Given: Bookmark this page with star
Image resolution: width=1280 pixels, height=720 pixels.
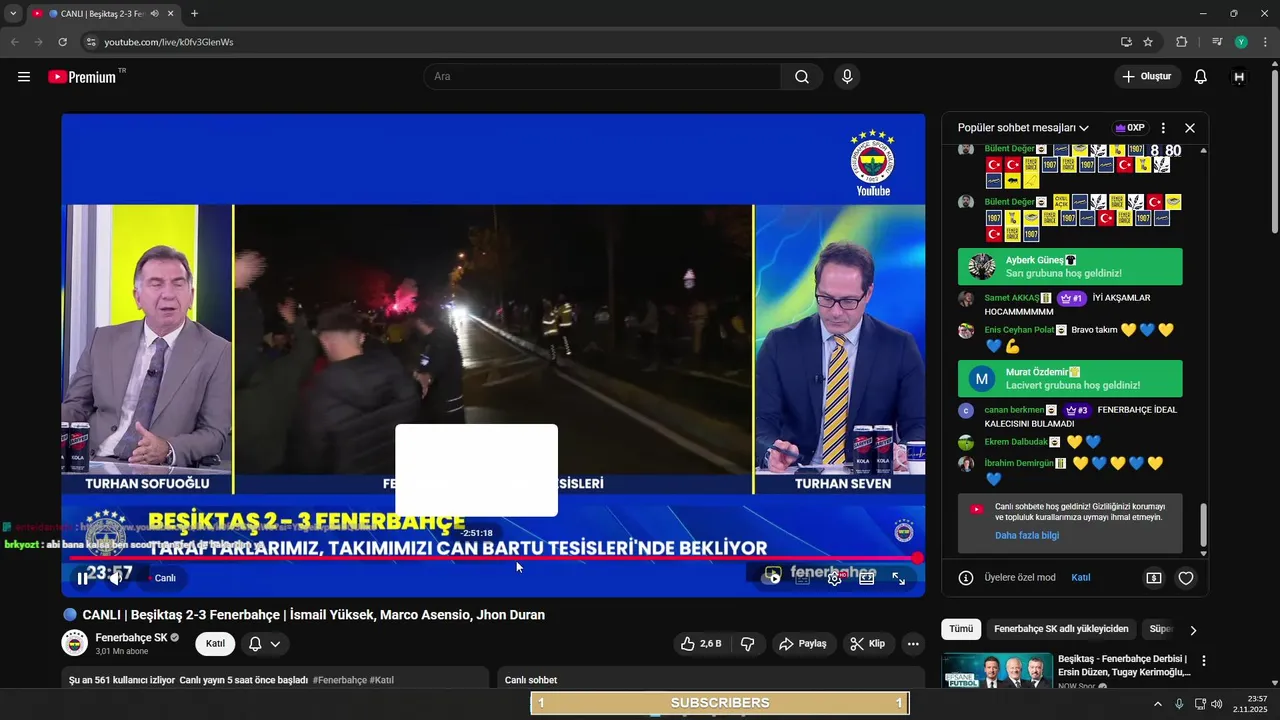Looking at the screenshot, I should pos(1148,42).
